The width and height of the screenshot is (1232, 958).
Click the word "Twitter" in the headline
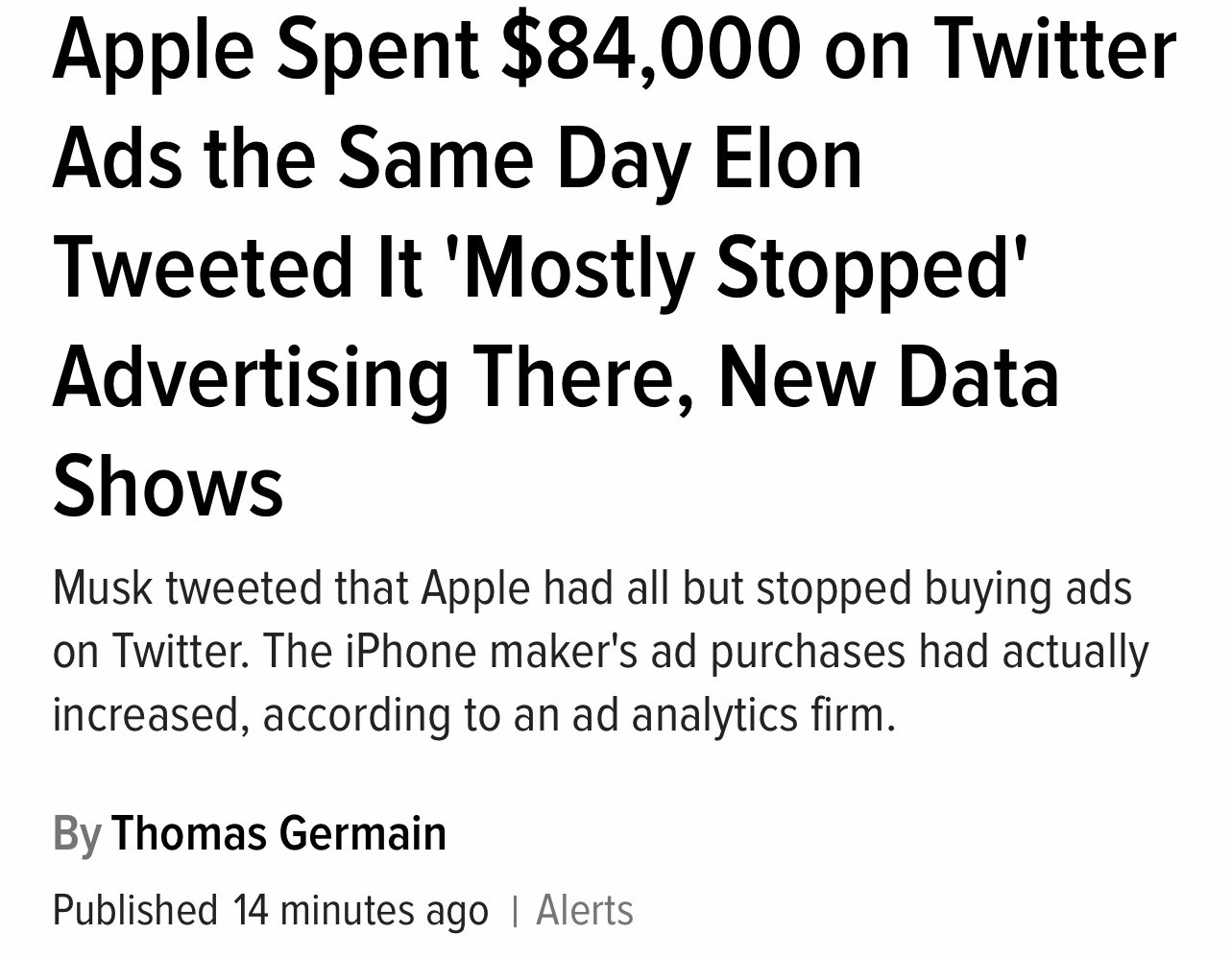[1054, 50]
